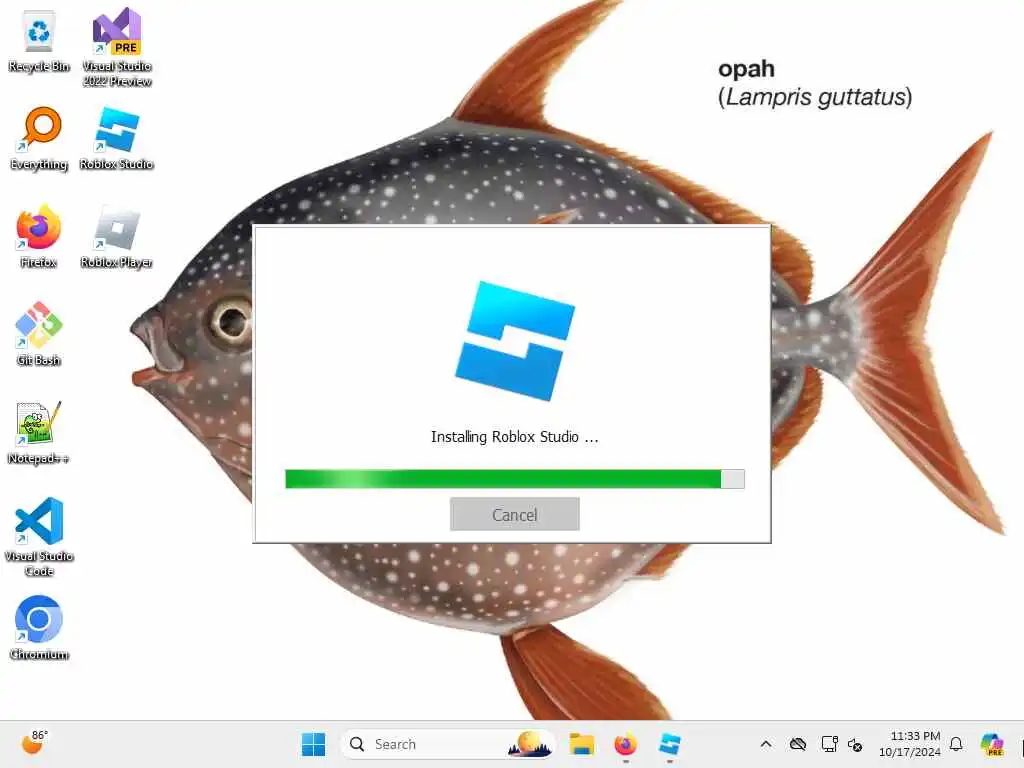
Task: Select the Roblox Studio desktop shortcut
Action: click(116, 138)
